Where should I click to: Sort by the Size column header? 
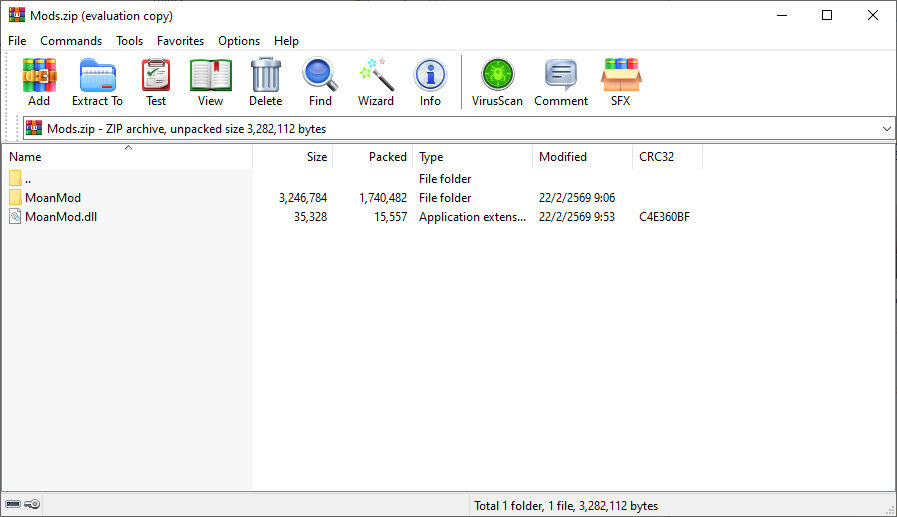292,157
